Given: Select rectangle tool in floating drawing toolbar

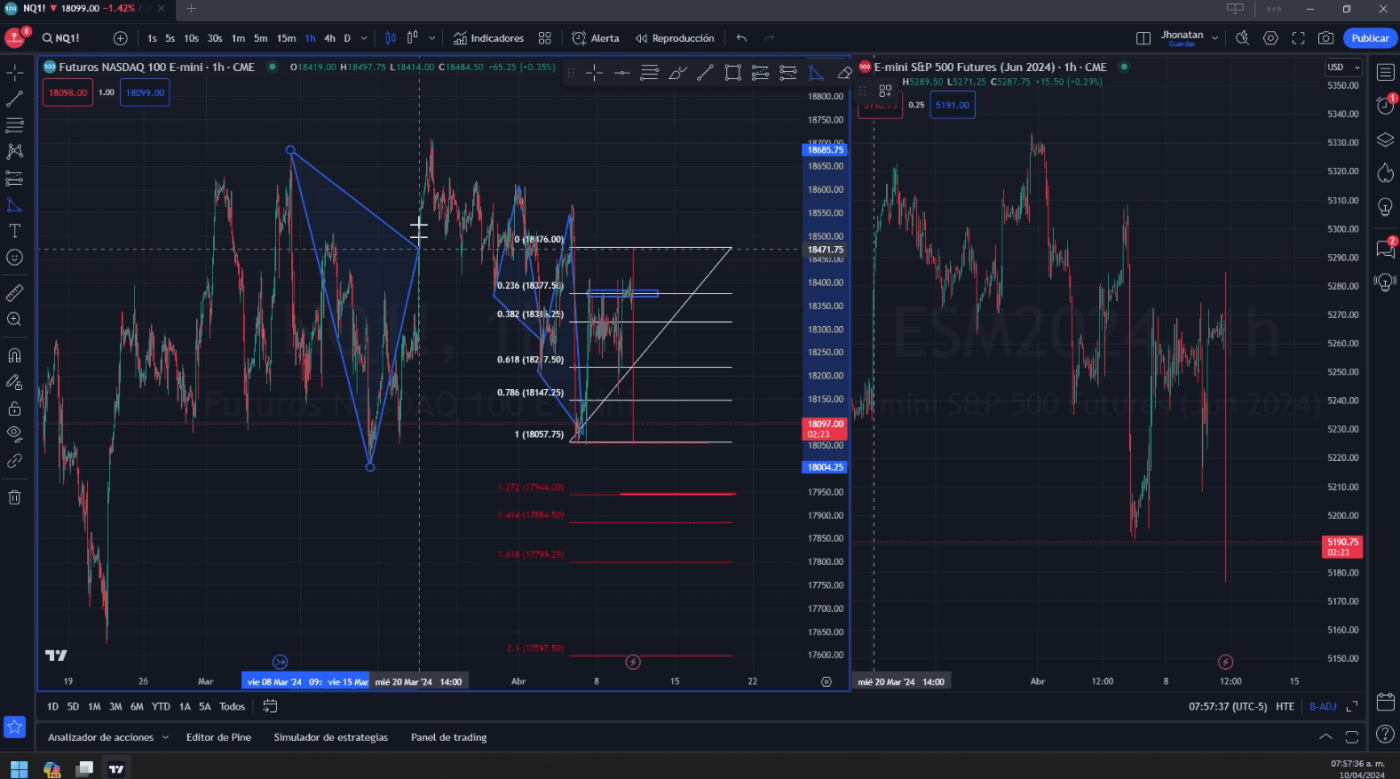Looking at the screenshot, I should (733, 72).
